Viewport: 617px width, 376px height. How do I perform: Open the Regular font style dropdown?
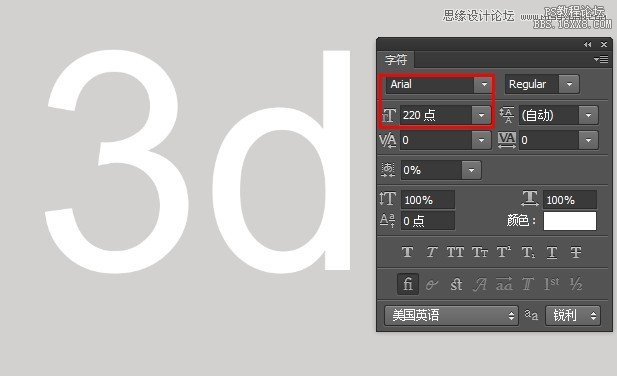pos(569,84)
